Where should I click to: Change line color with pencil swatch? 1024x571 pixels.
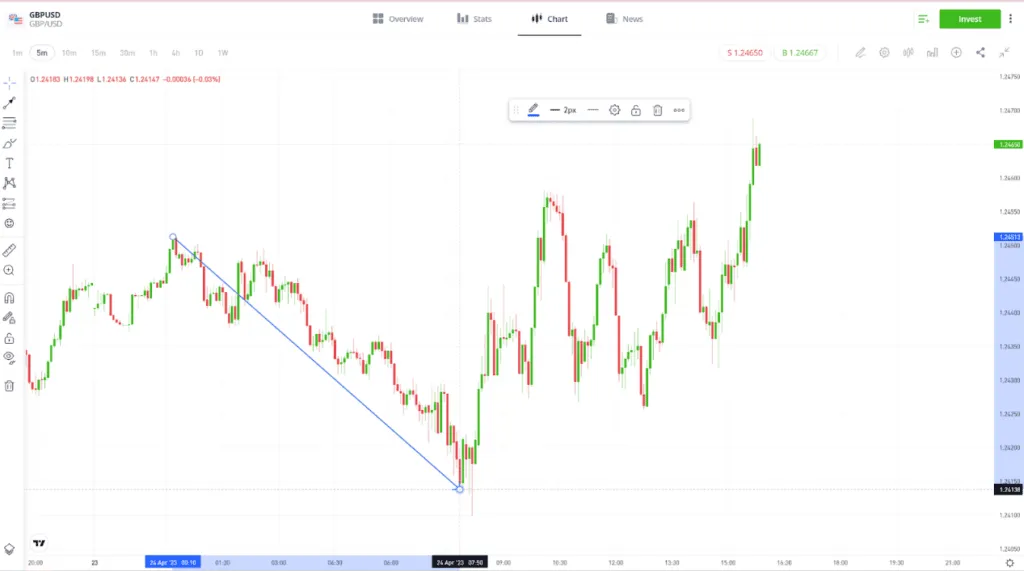(x=533, y=110)
